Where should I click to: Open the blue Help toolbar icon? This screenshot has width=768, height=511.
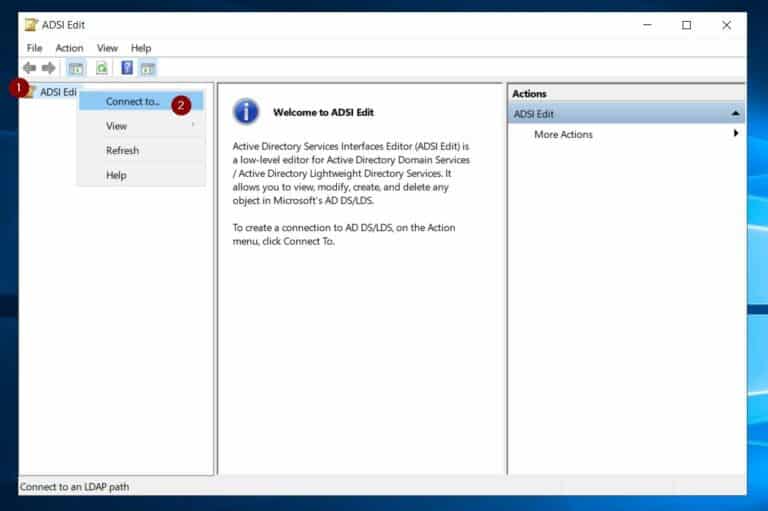click(127, 68)
